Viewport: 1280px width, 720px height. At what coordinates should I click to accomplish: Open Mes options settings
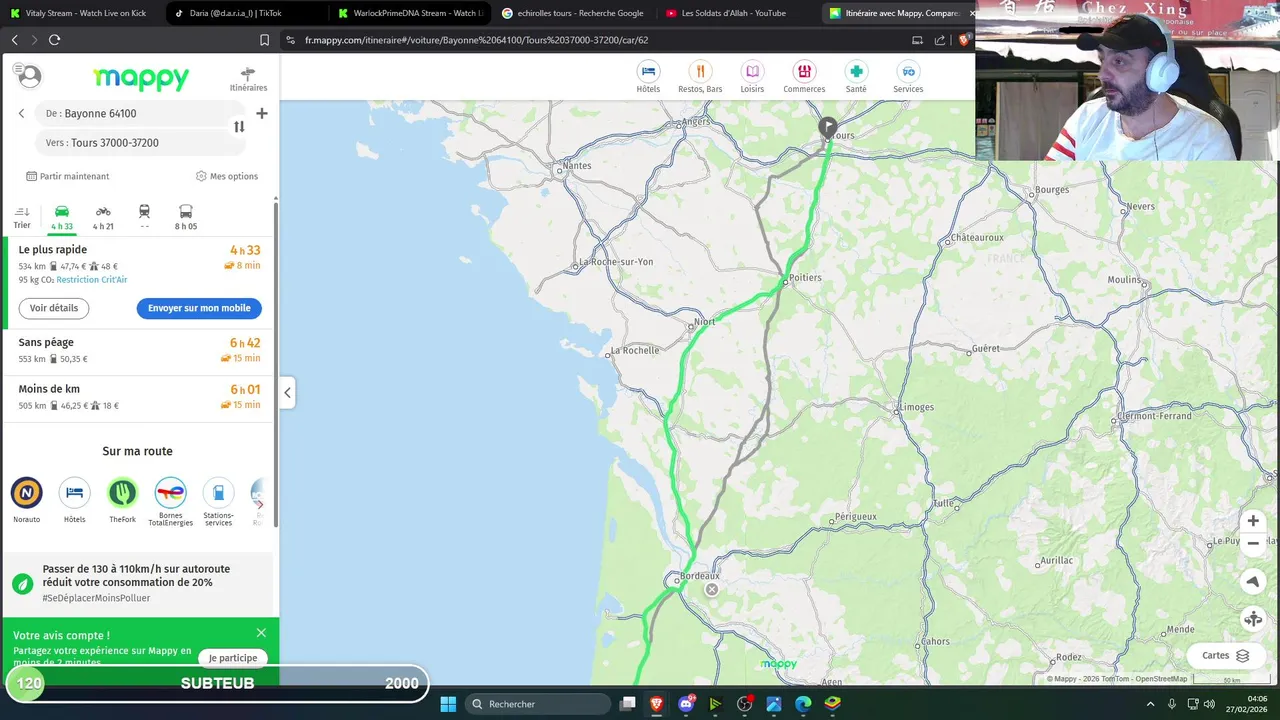pyautogui.click(x=227, y=176)
